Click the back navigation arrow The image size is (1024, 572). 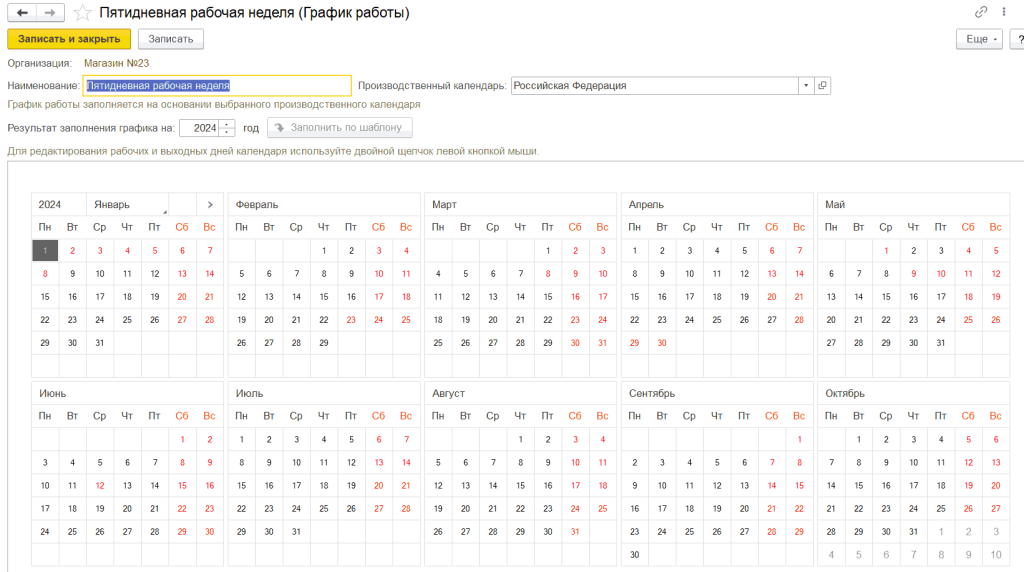(x=22, y=13)
